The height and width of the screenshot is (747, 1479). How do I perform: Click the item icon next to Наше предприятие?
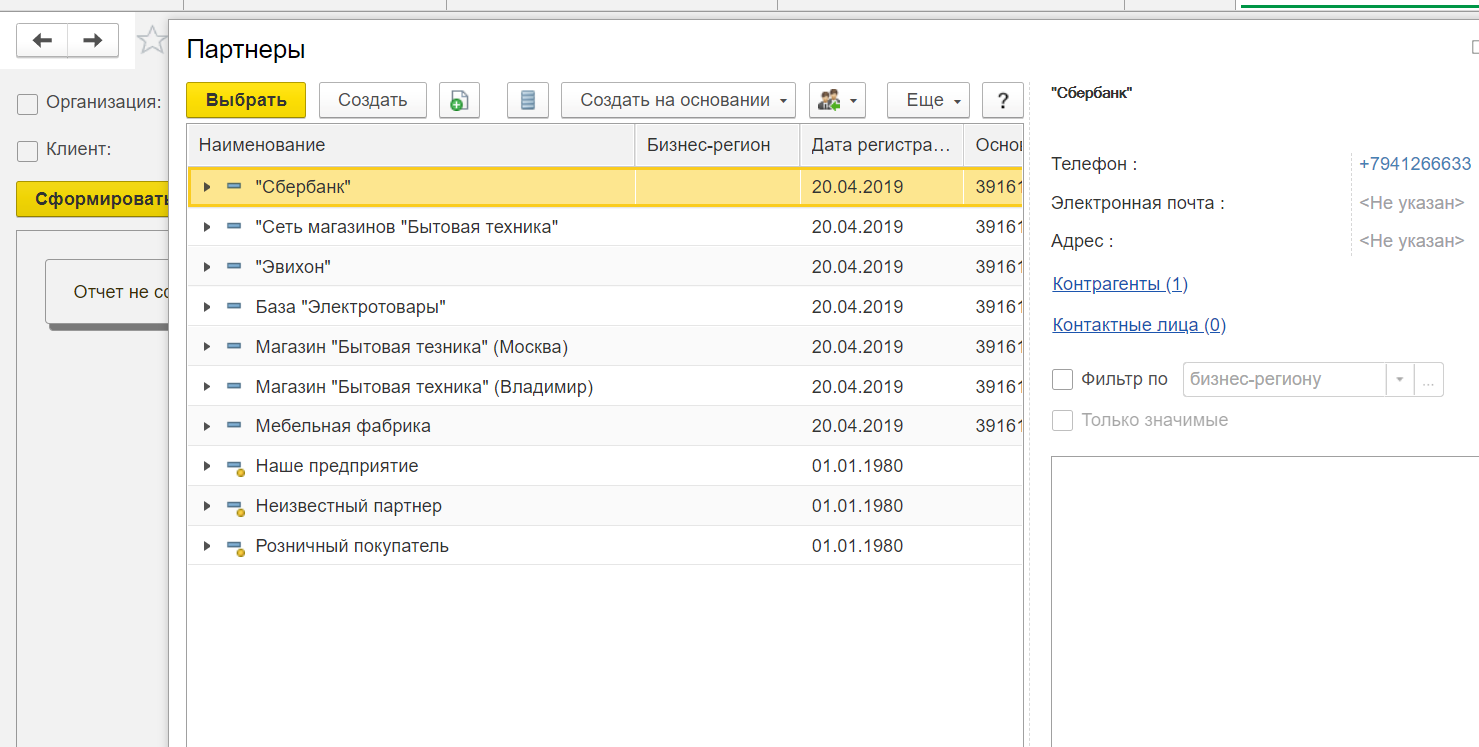point(235,467)
